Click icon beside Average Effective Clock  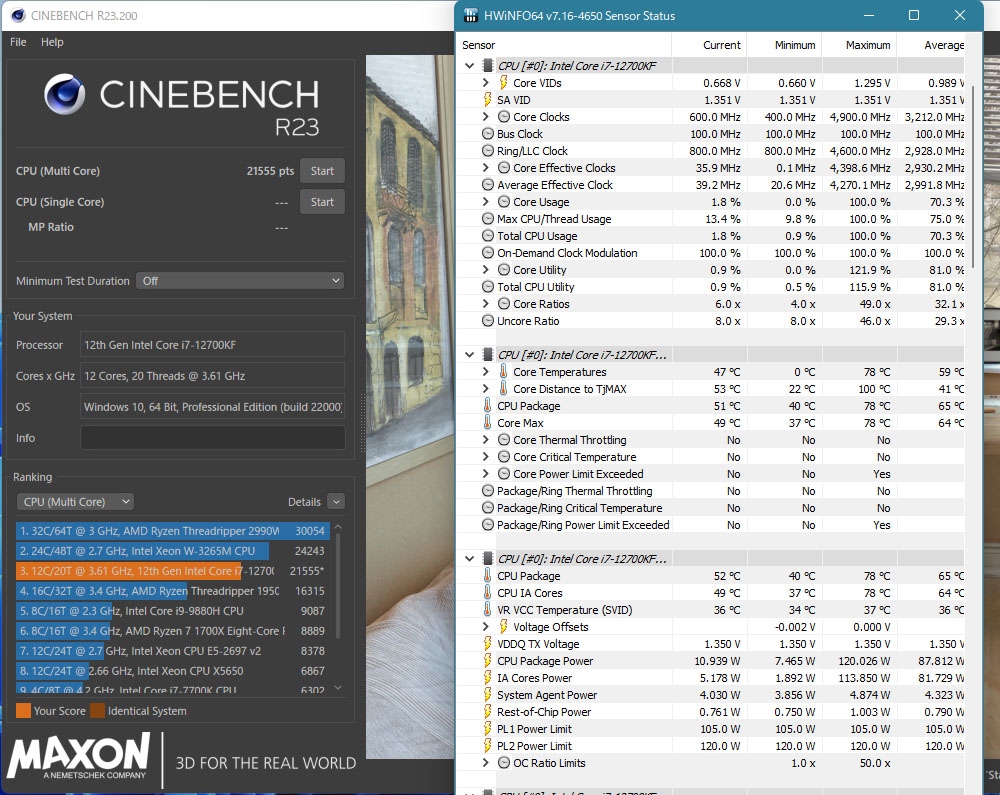tap(488, 185)
